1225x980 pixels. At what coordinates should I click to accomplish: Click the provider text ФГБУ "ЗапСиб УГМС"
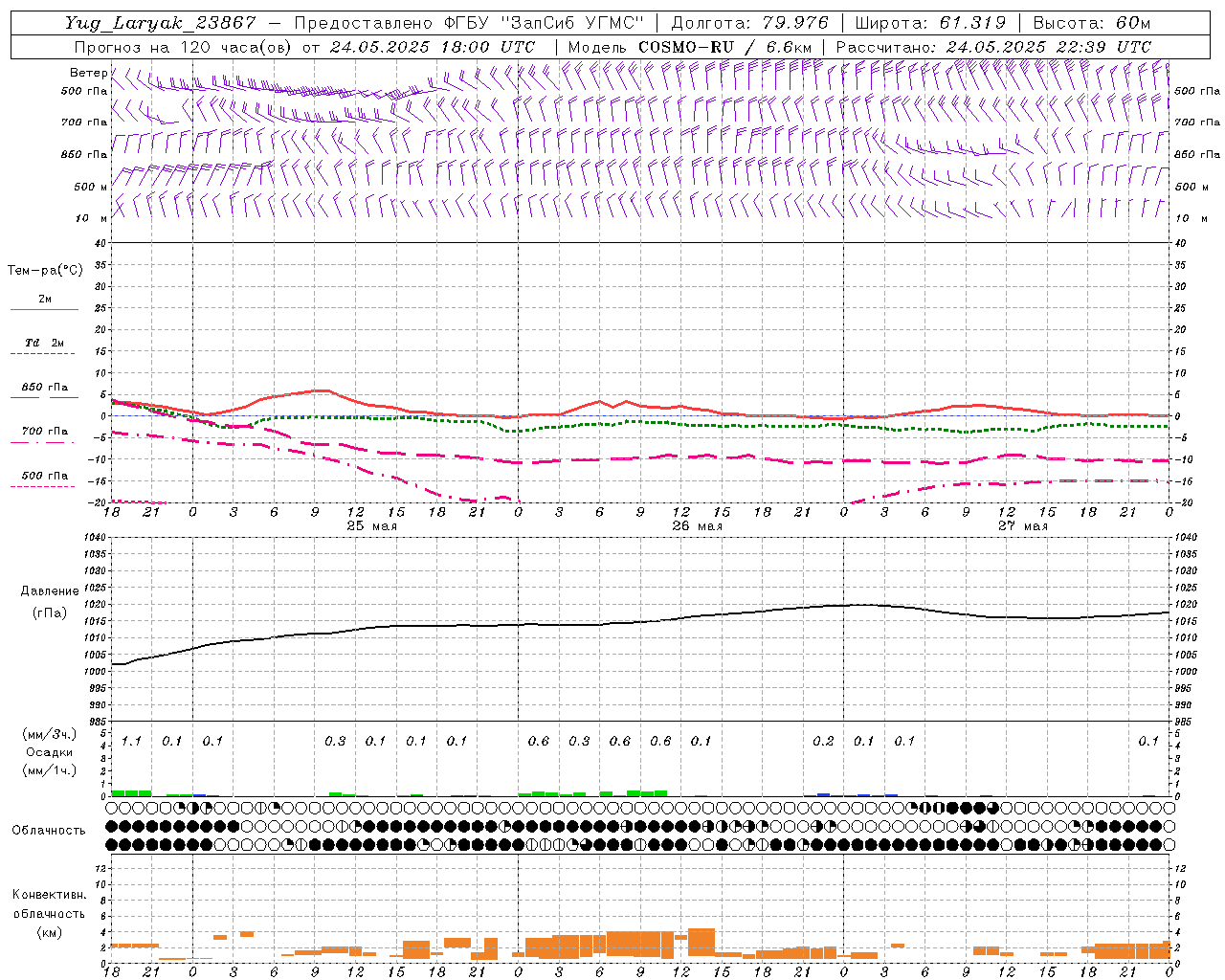click(545, 23)
